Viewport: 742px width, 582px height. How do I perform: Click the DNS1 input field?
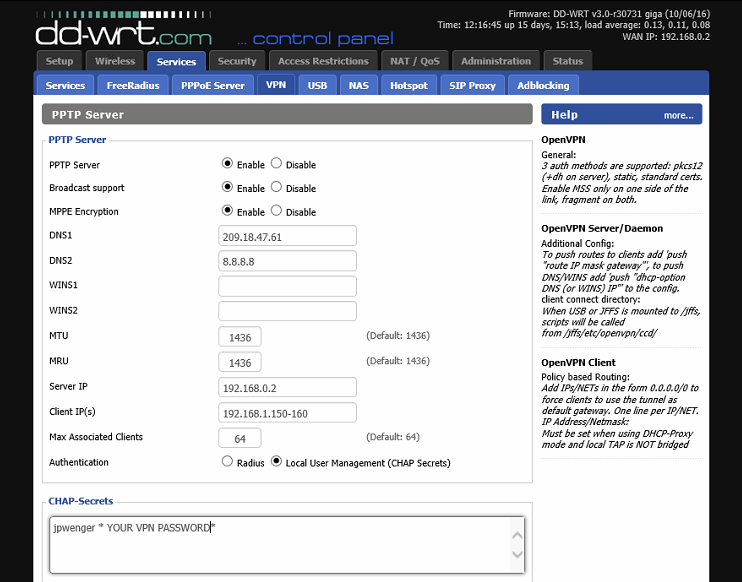click(x=287, y=236)
